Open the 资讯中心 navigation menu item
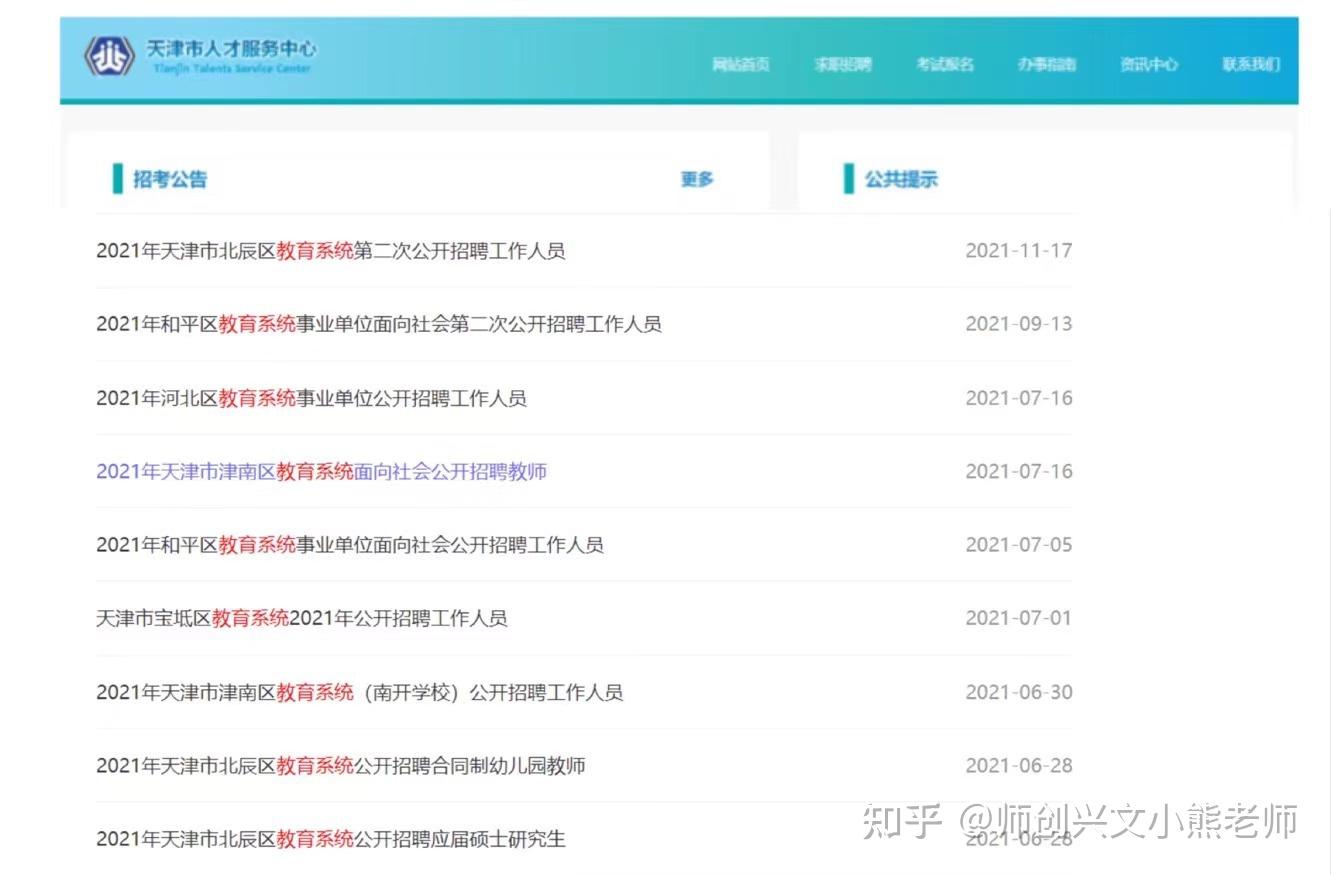This screenshot has width=1331, height=875. click(1149, 64)
